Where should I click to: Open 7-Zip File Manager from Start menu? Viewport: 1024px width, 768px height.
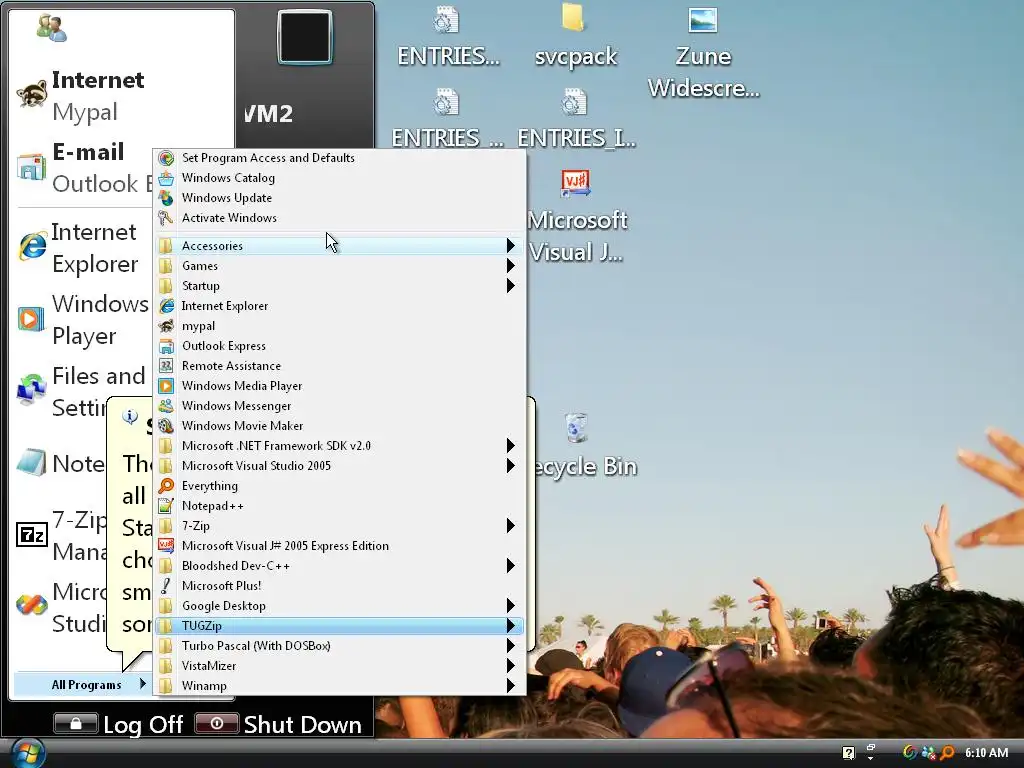(x=62, y=536)
